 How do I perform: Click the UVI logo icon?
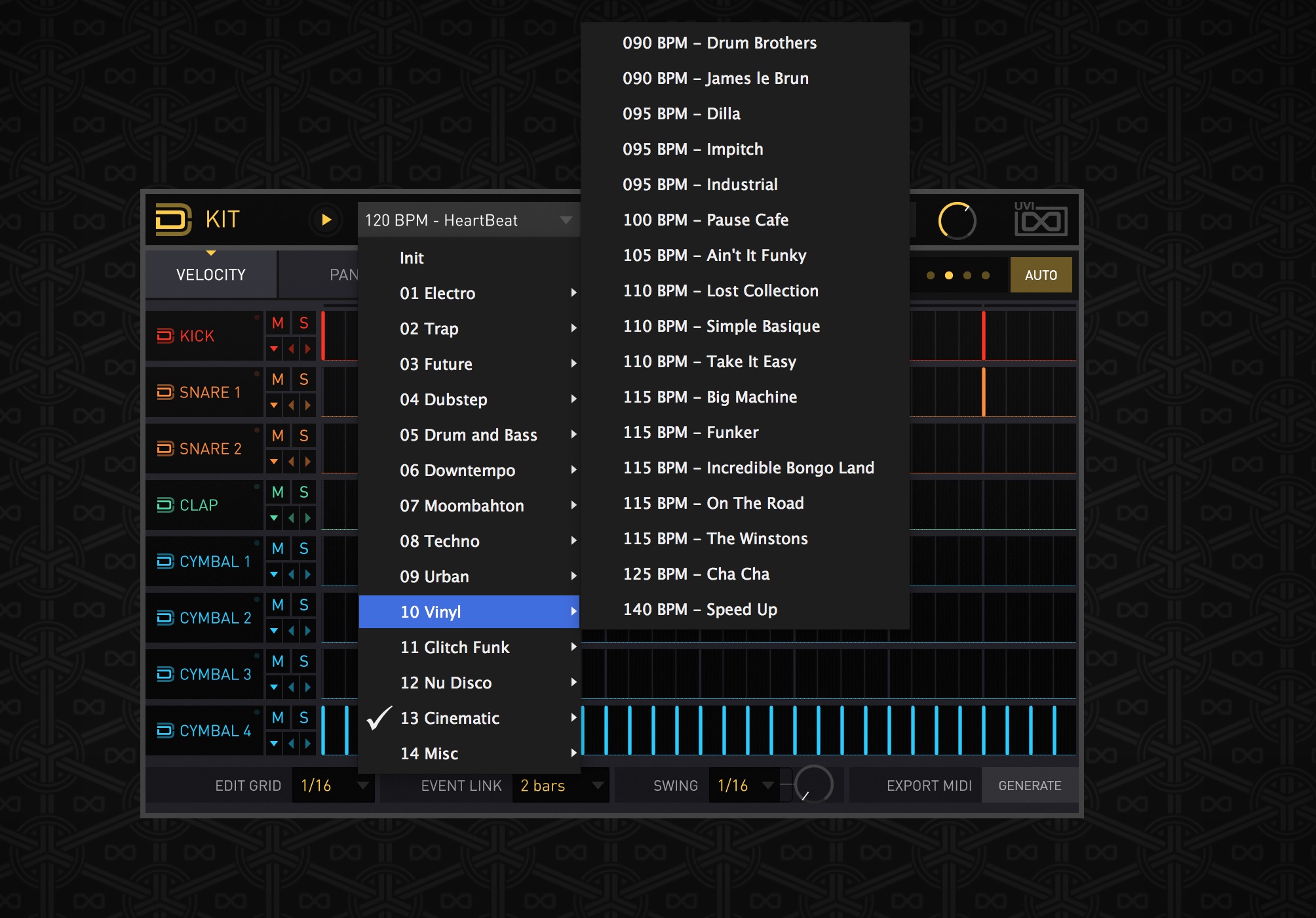(1040, 219)
